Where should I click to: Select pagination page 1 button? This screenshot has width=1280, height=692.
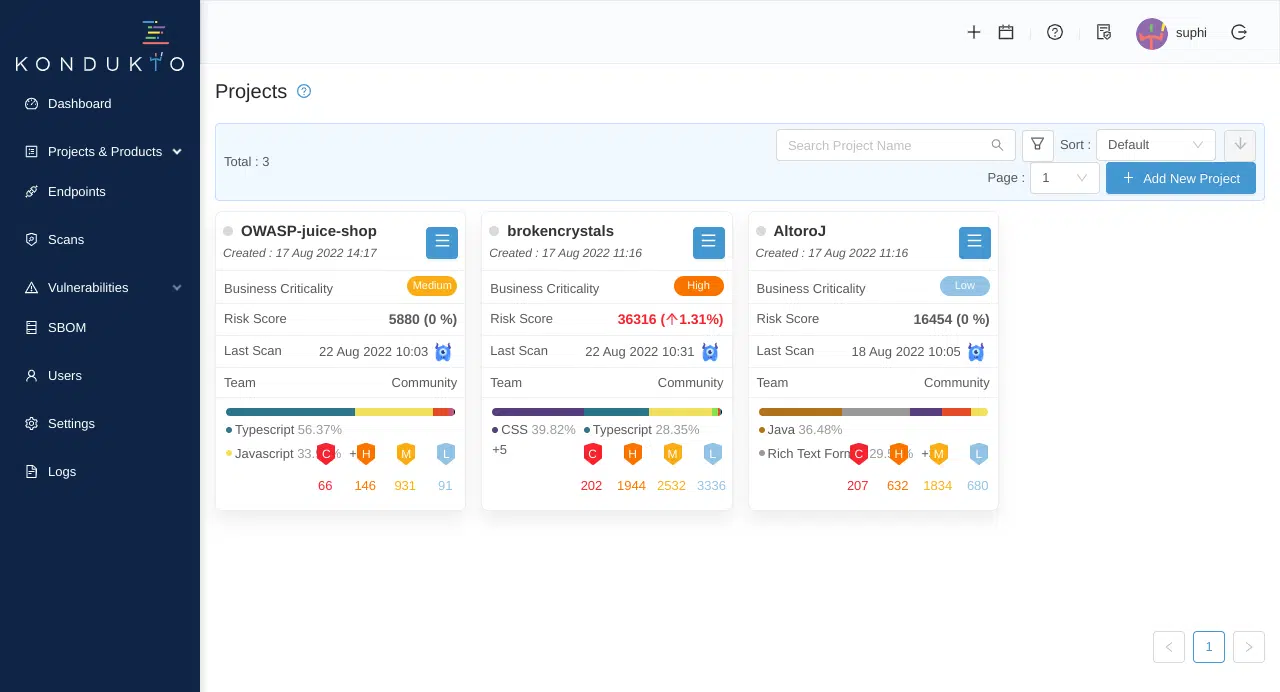[x=1208, y=647]
